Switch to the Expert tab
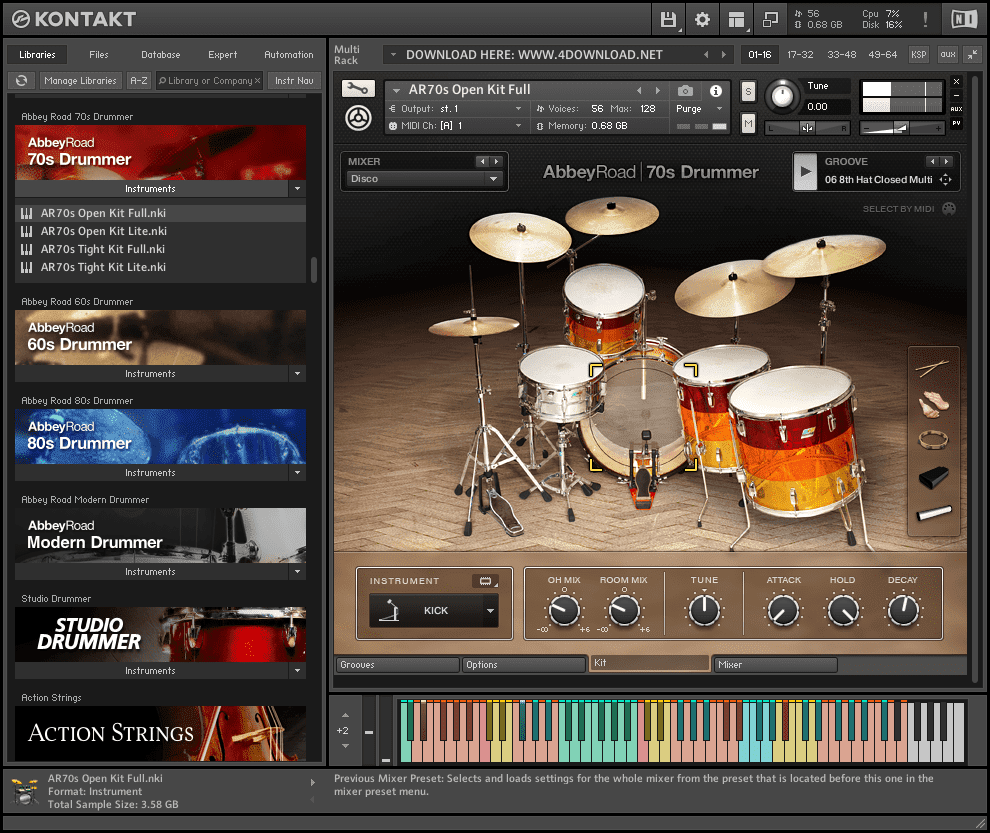The width and height of the screenshot is (990, 833). point(222,55)
